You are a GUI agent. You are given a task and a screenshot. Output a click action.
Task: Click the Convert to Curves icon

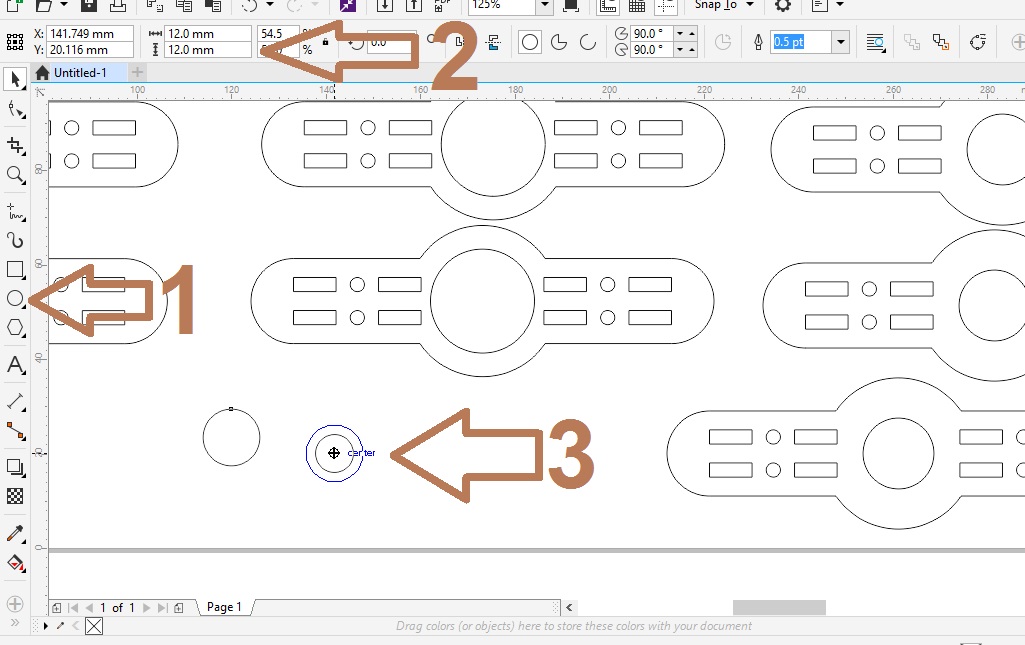(977, 42)
